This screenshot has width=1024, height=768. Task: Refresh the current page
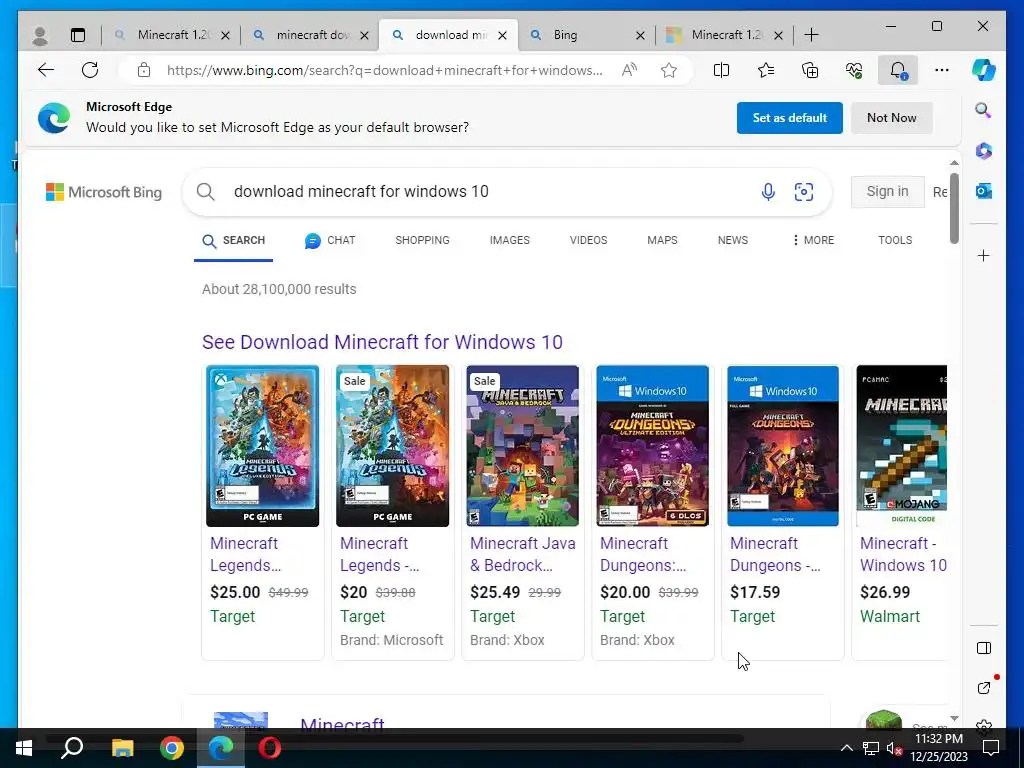(90, 70)
